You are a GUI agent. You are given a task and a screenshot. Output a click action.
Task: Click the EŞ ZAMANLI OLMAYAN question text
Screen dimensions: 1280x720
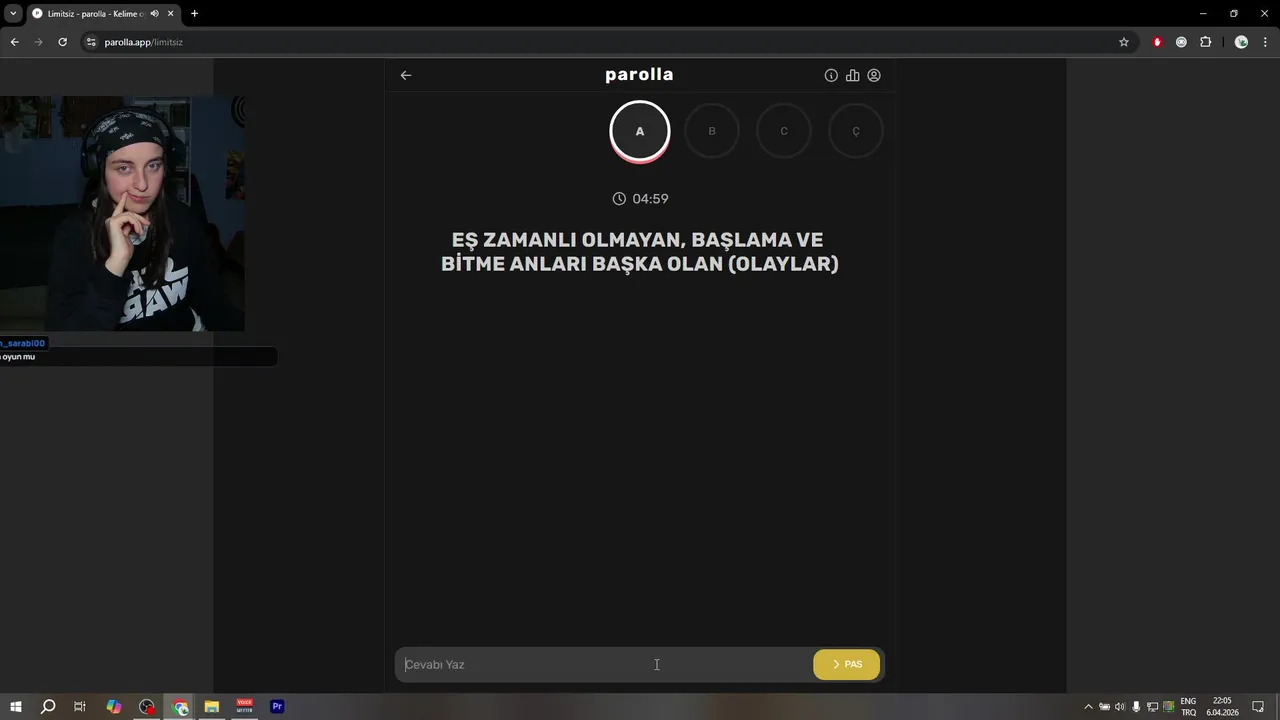[x=640, y=252]
